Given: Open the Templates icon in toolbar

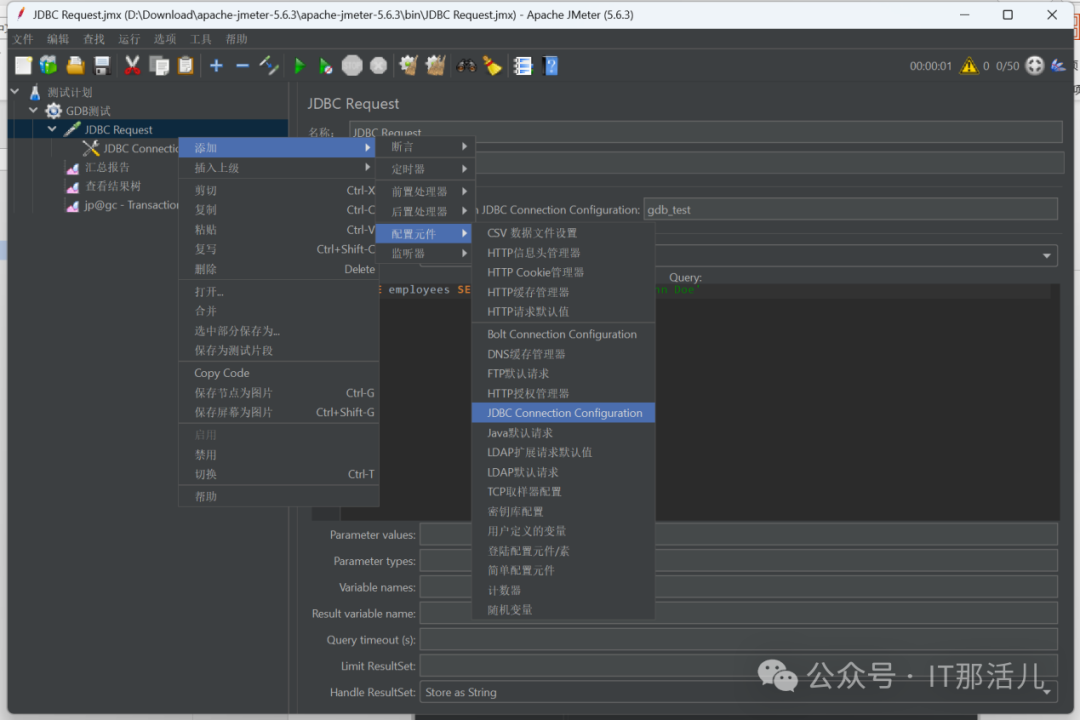Looking at the screenshot, I should pyautogui.click(x=49, y=65).
